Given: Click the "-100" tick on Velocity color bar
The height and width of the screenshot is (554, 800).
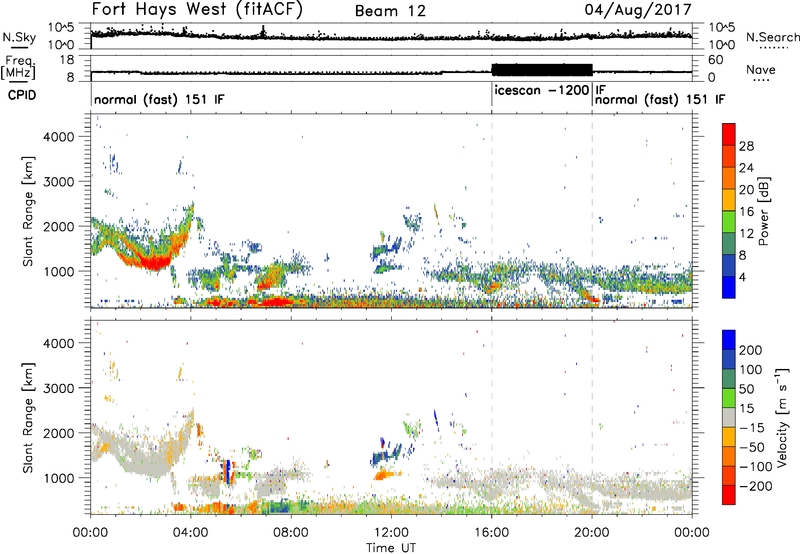Looking at the screenshot, I should point(755,467).
